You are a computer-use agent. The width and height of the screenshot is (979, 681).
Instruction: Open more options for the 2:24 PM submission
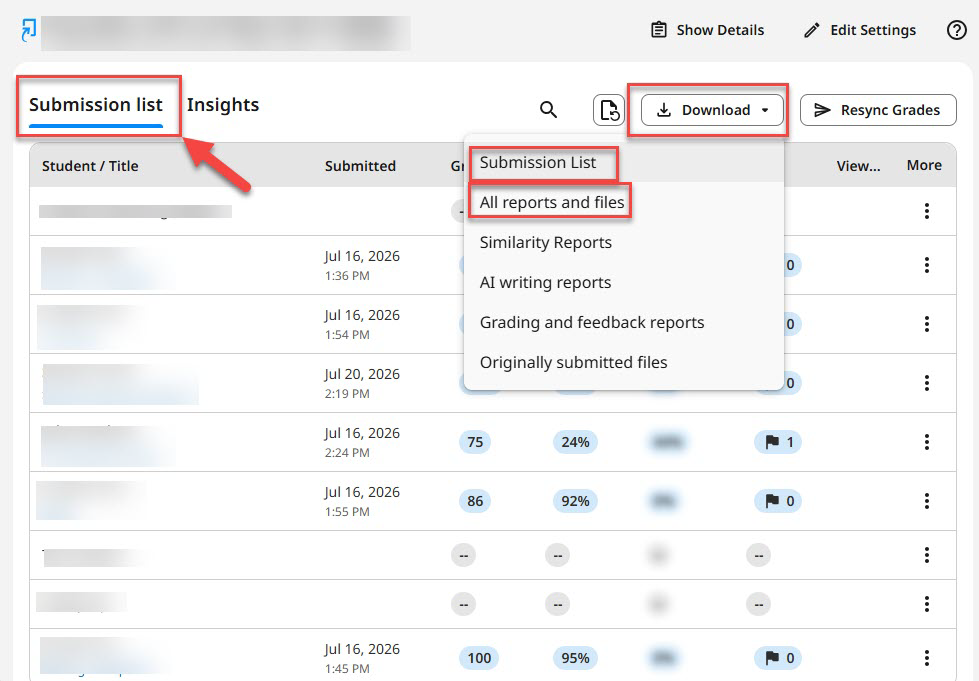click(927, 442)
